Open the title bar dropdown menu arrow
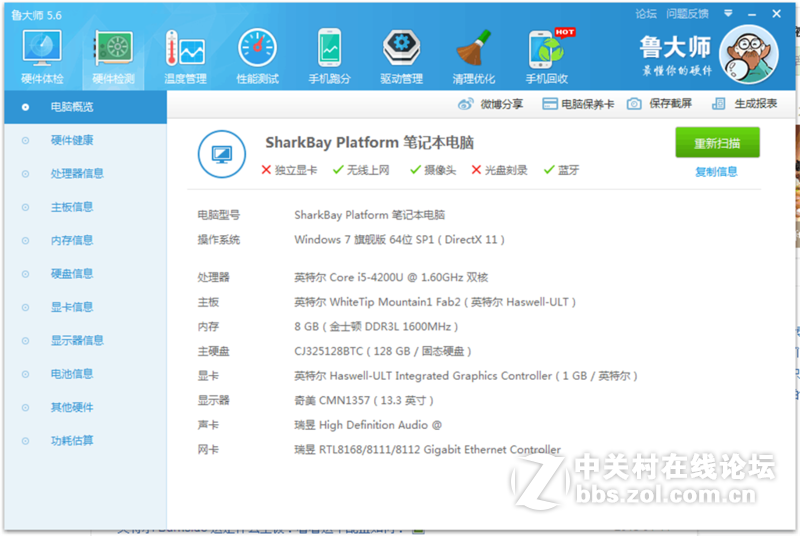This screenshot has width=800, height=536. pos(728,14)
